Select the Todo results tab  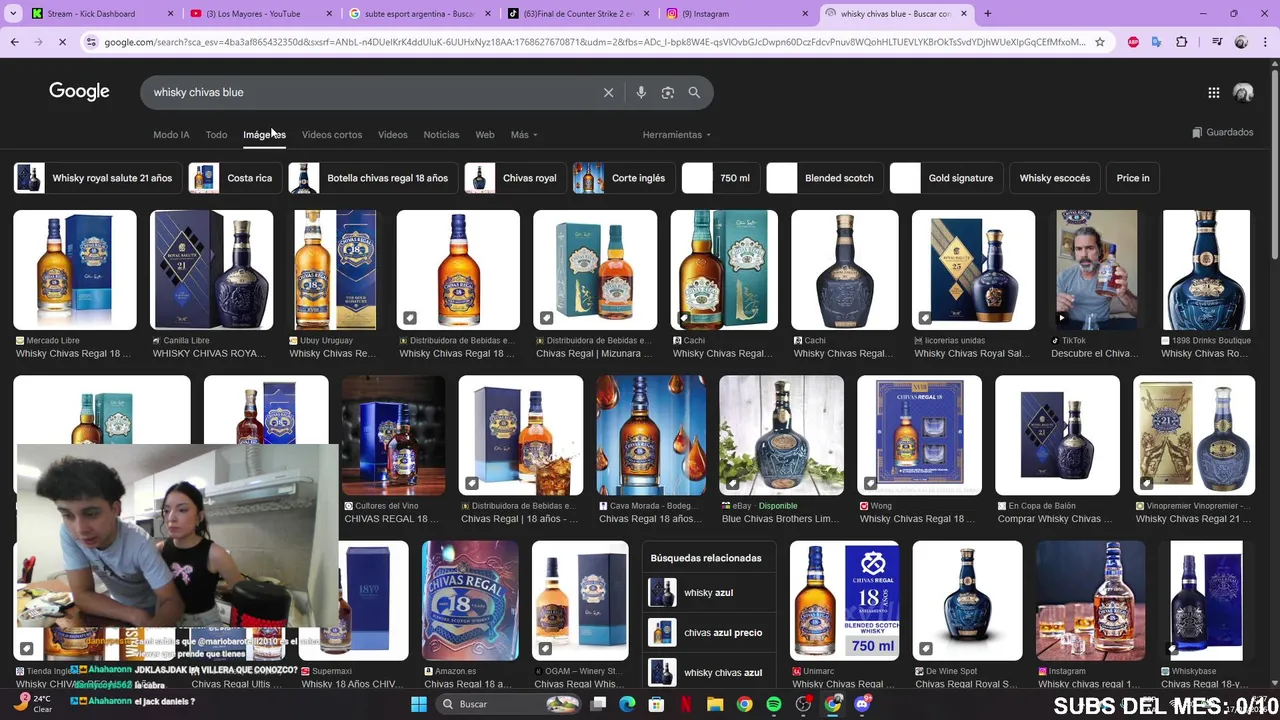click(216, 134)
